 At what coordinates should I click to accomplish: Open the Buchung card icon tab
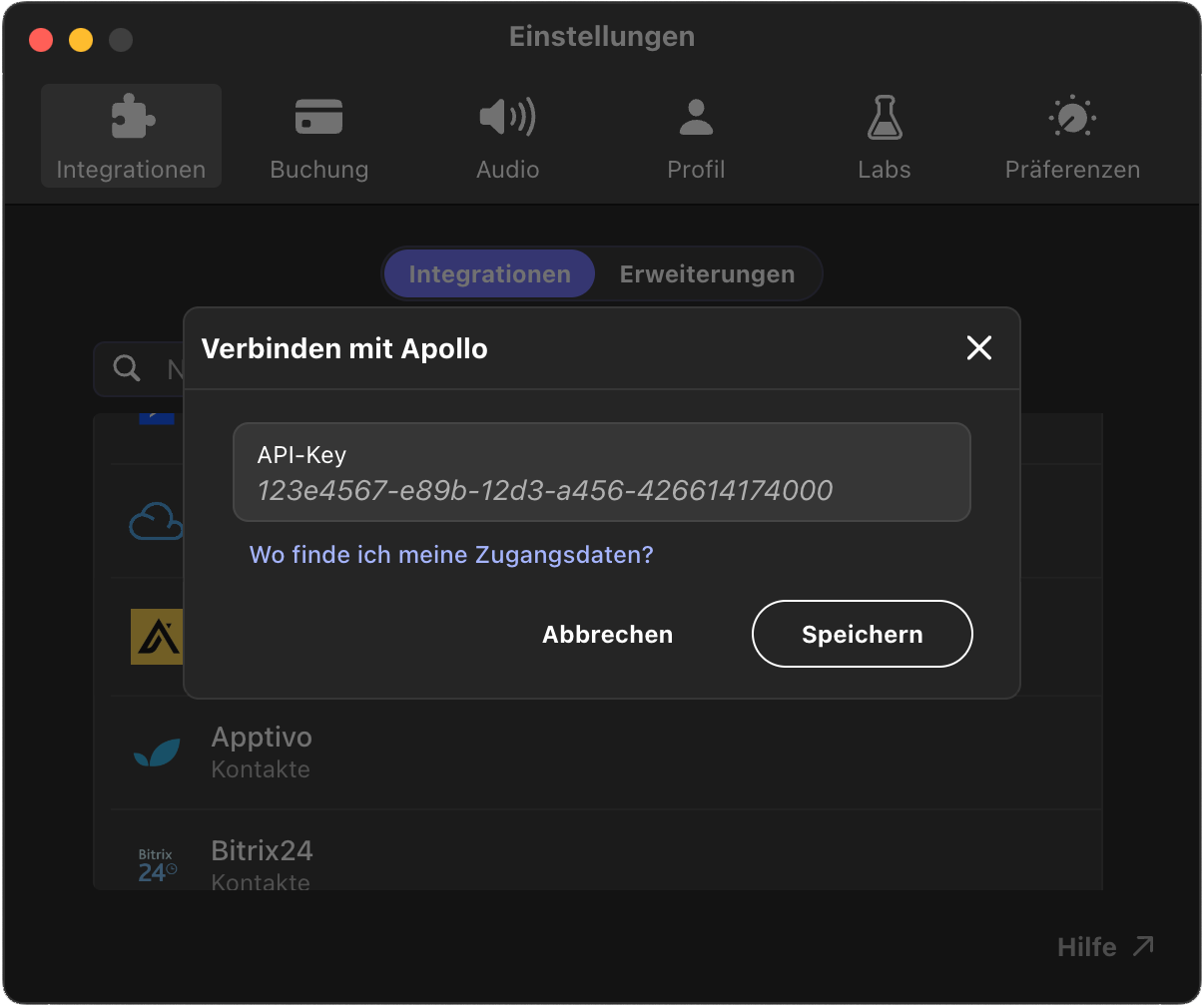pos(319,136)
